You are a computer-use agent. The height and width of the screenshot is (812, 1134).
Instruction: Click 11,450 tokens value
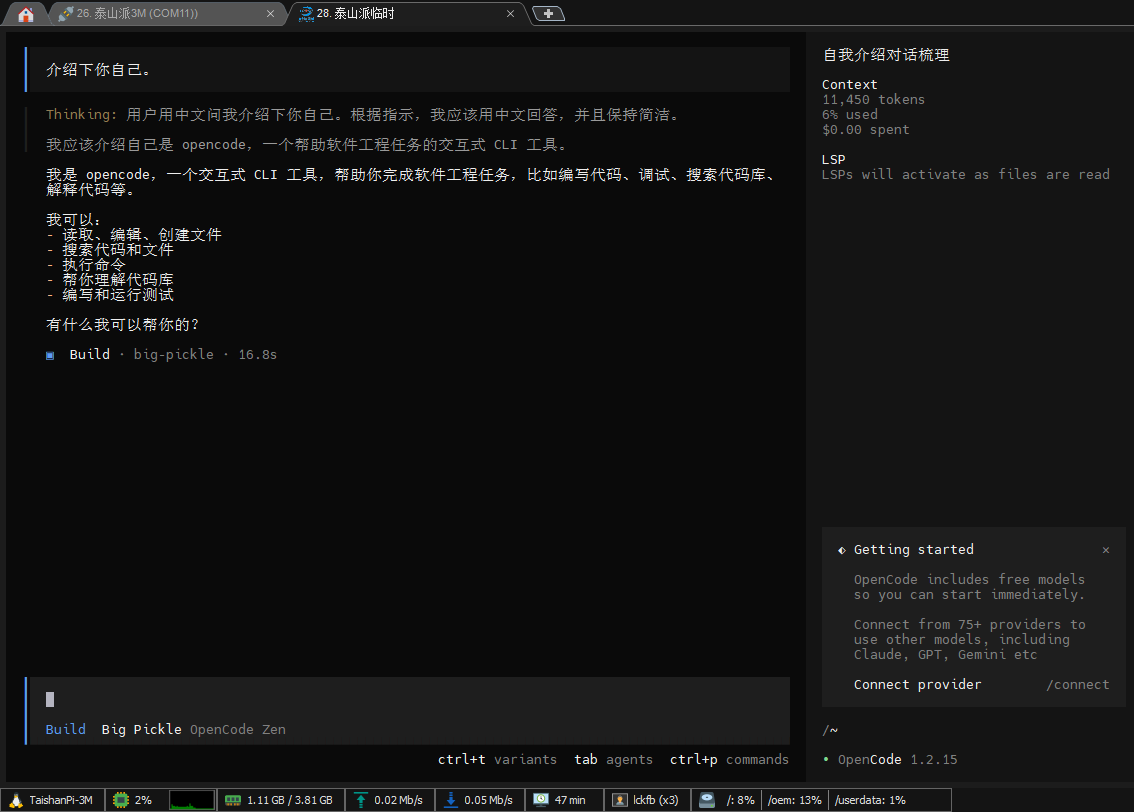point(873,99)
